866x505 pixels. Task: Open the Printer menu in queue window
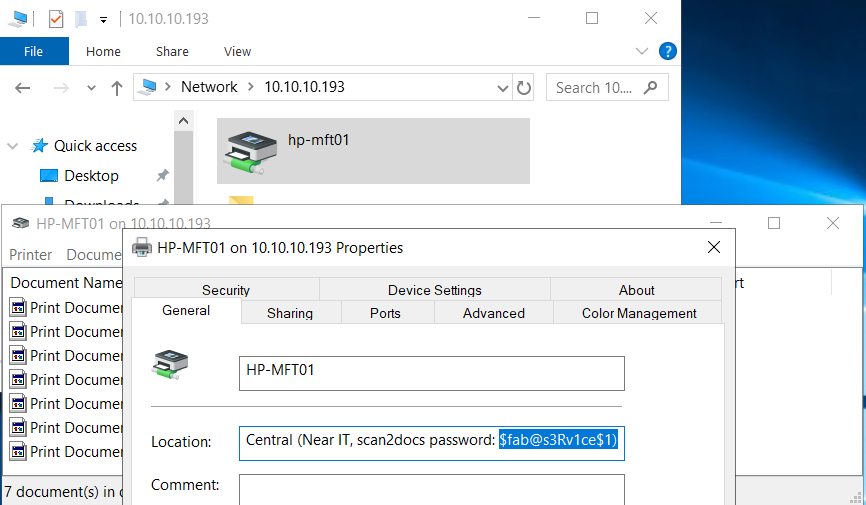(x=30, y=255)
